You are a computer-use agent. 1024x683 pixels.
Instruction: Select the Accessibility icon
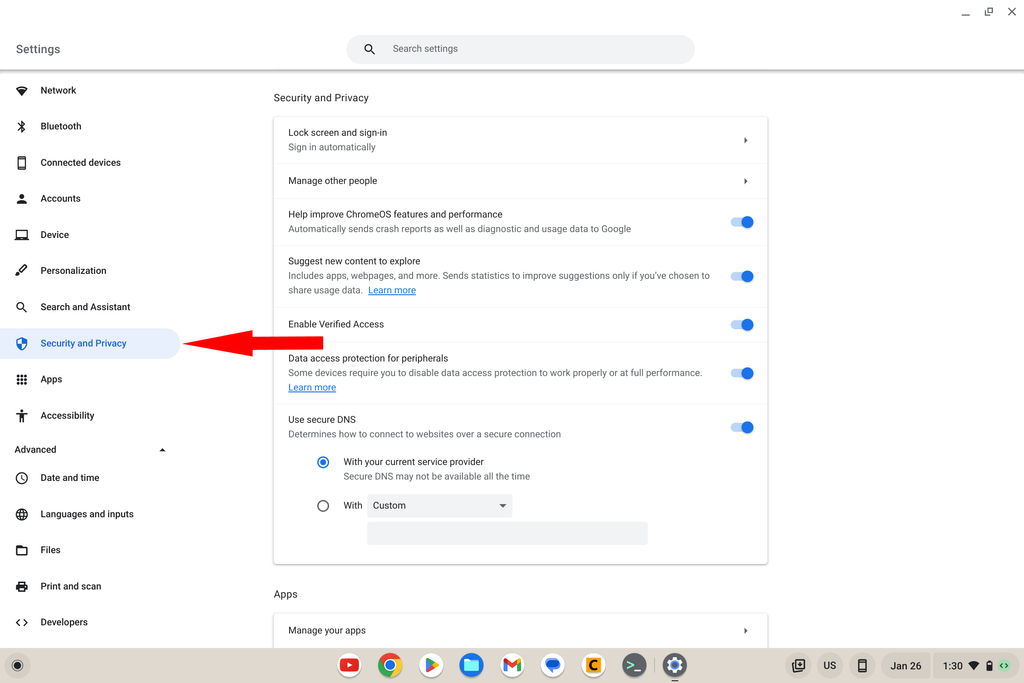coord(22,415)
